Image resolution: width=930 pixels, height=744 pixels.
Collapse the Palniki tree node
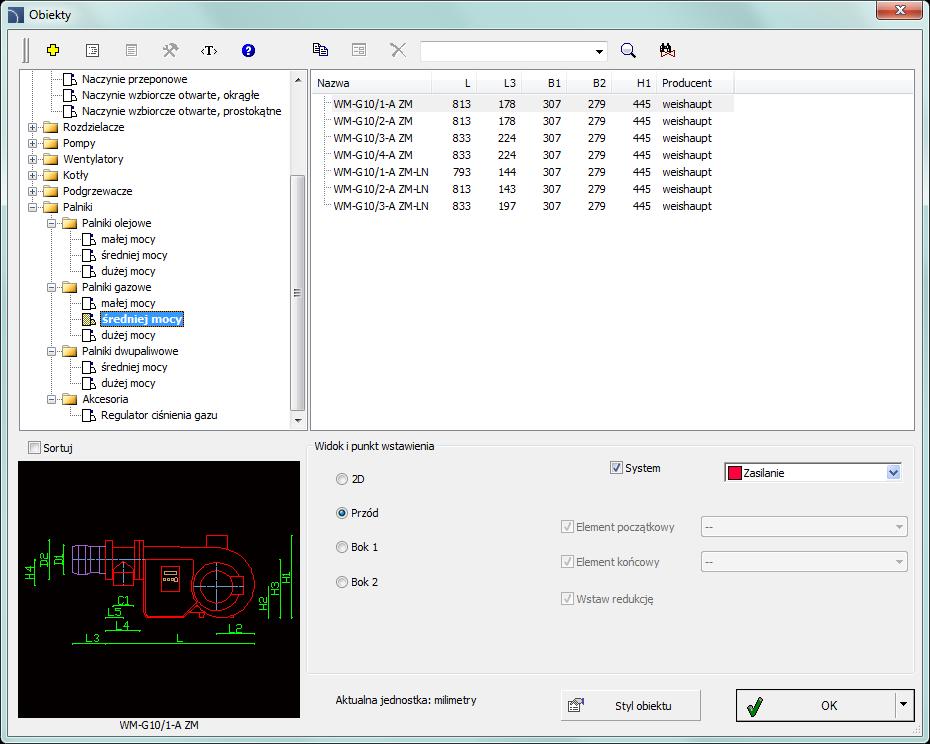(33, 207)
